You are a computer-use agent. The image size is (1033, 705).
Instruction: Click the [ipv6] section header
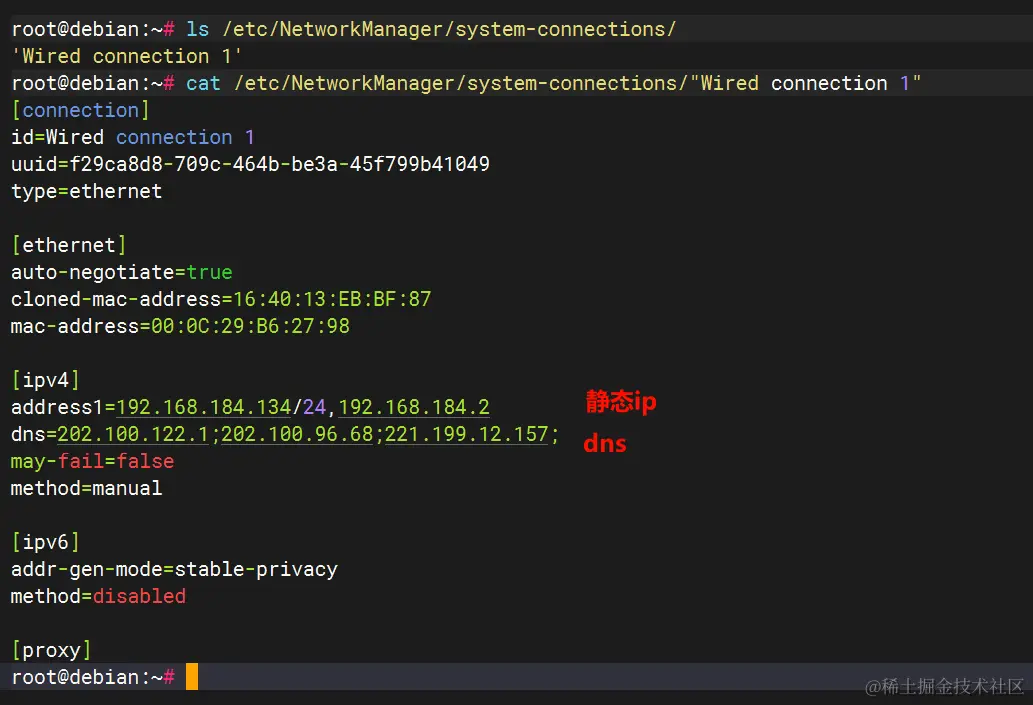click(x=45, y=542)
